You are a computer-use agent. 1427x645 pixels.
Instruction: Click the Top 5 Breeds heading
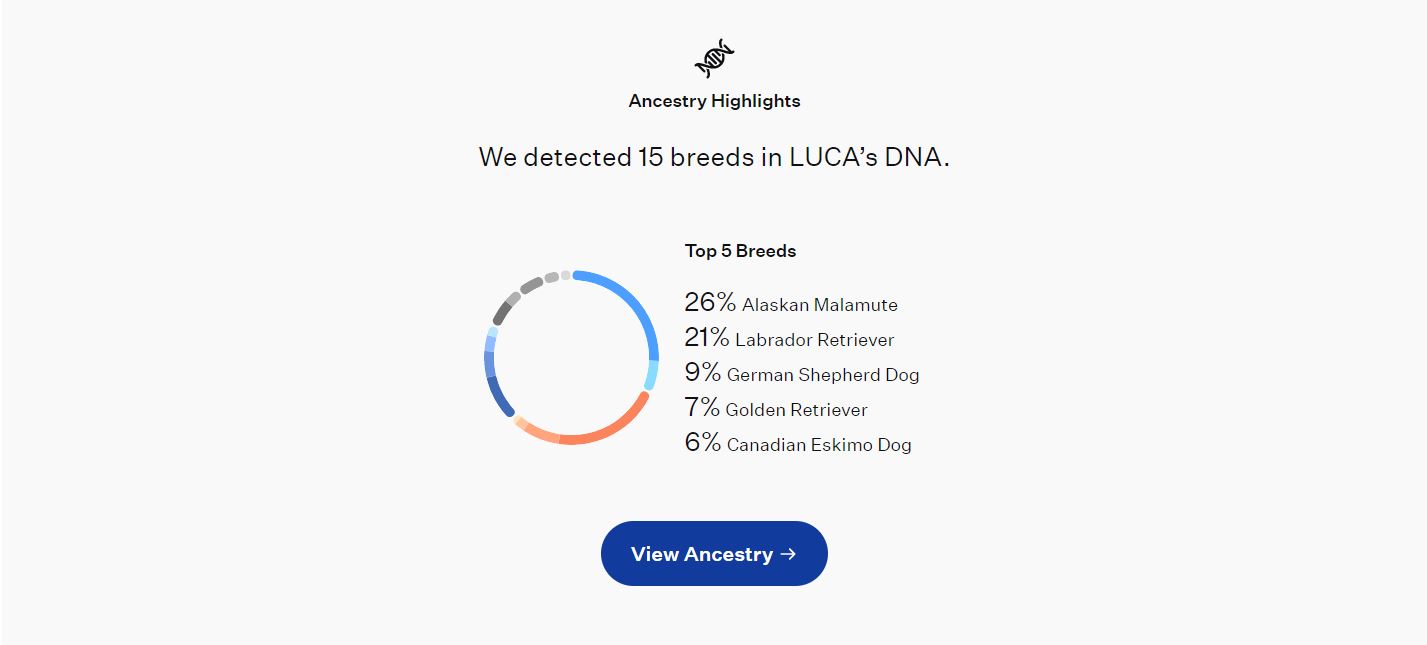740,251
